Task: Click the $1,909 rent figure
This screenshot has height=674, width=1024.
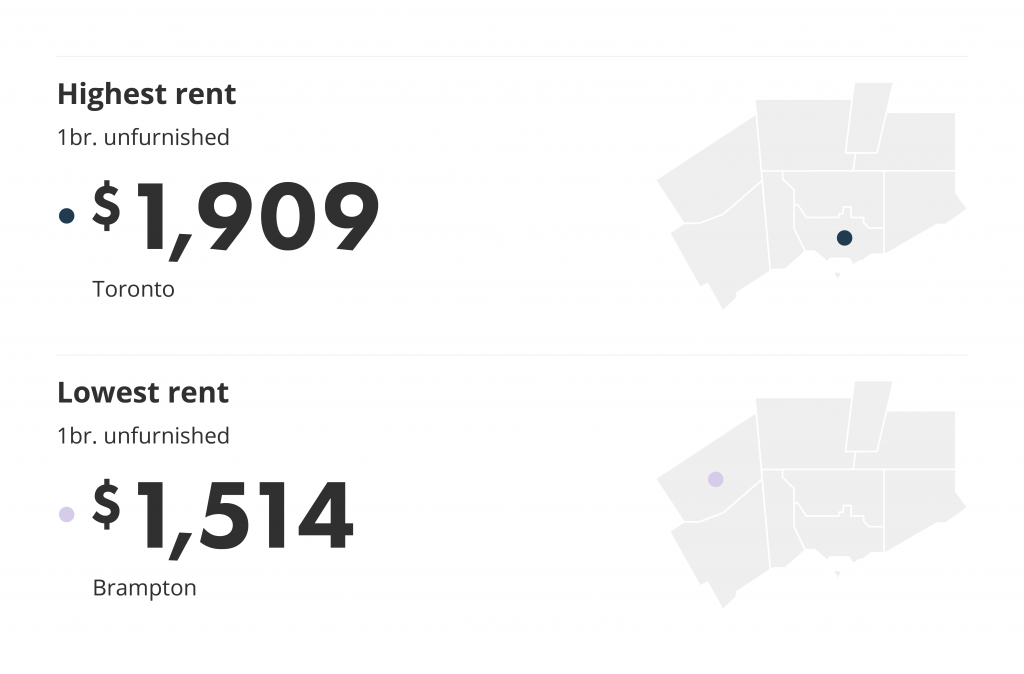Action: [235, 219]
